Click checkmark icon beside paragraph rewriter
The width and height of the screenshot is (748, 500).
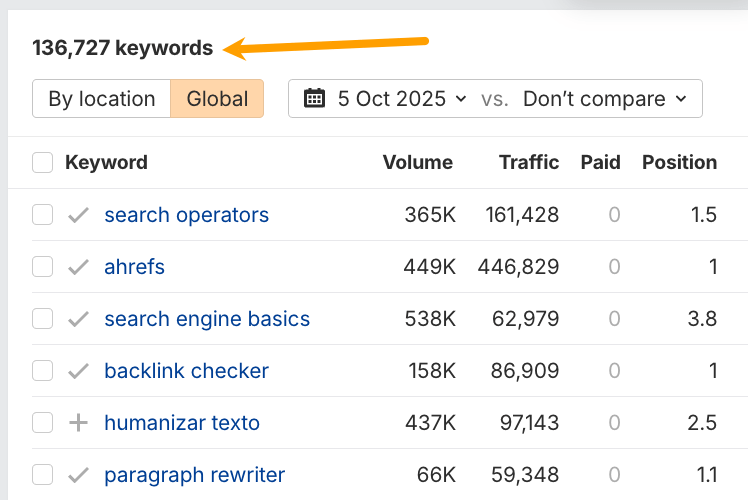pyautogui.click(x=78, y=475)
